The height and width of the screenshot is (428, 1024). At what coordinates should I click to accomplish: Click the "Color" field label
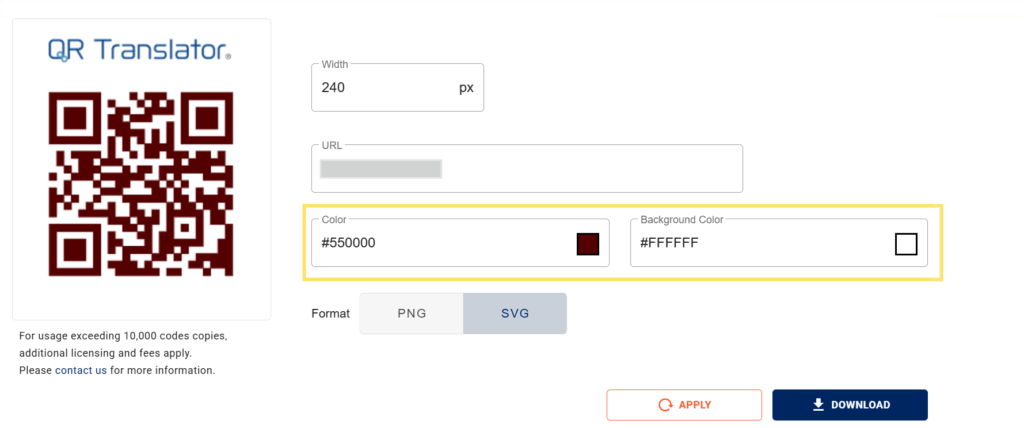click(x=333, y=219)
